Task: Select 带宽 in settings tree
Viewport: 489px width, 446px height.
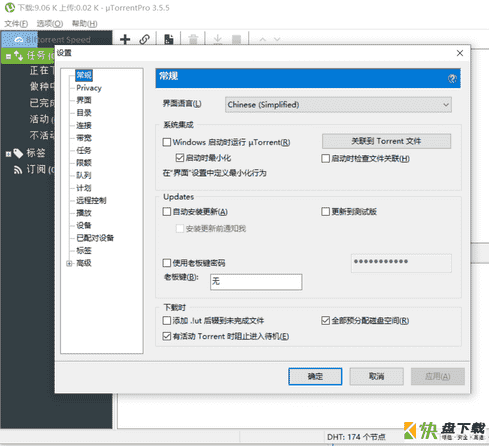Action: pos(84,138)
